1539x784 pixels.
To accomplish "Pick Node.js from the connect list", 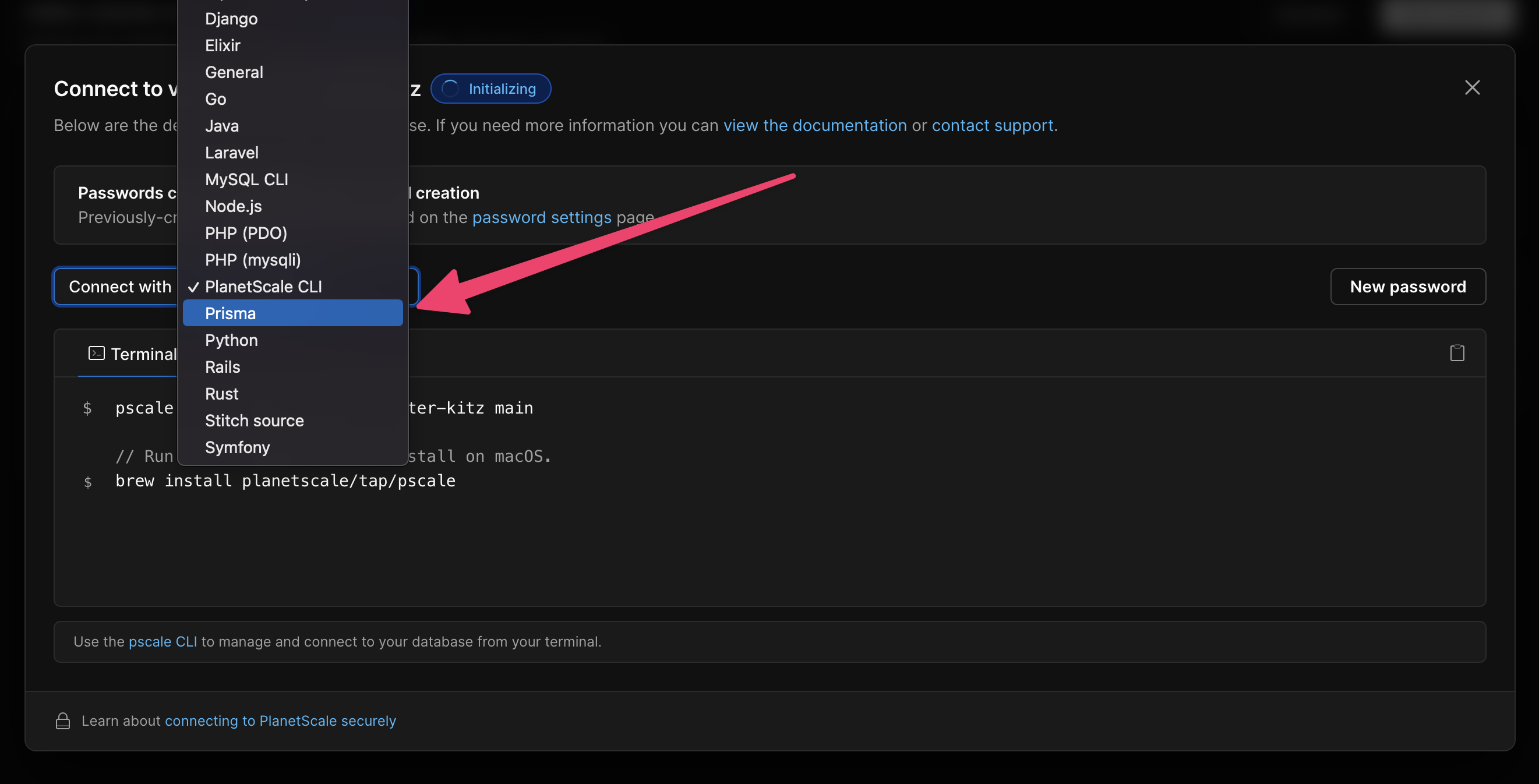I will pyautogui.click(x=233, y=206).
